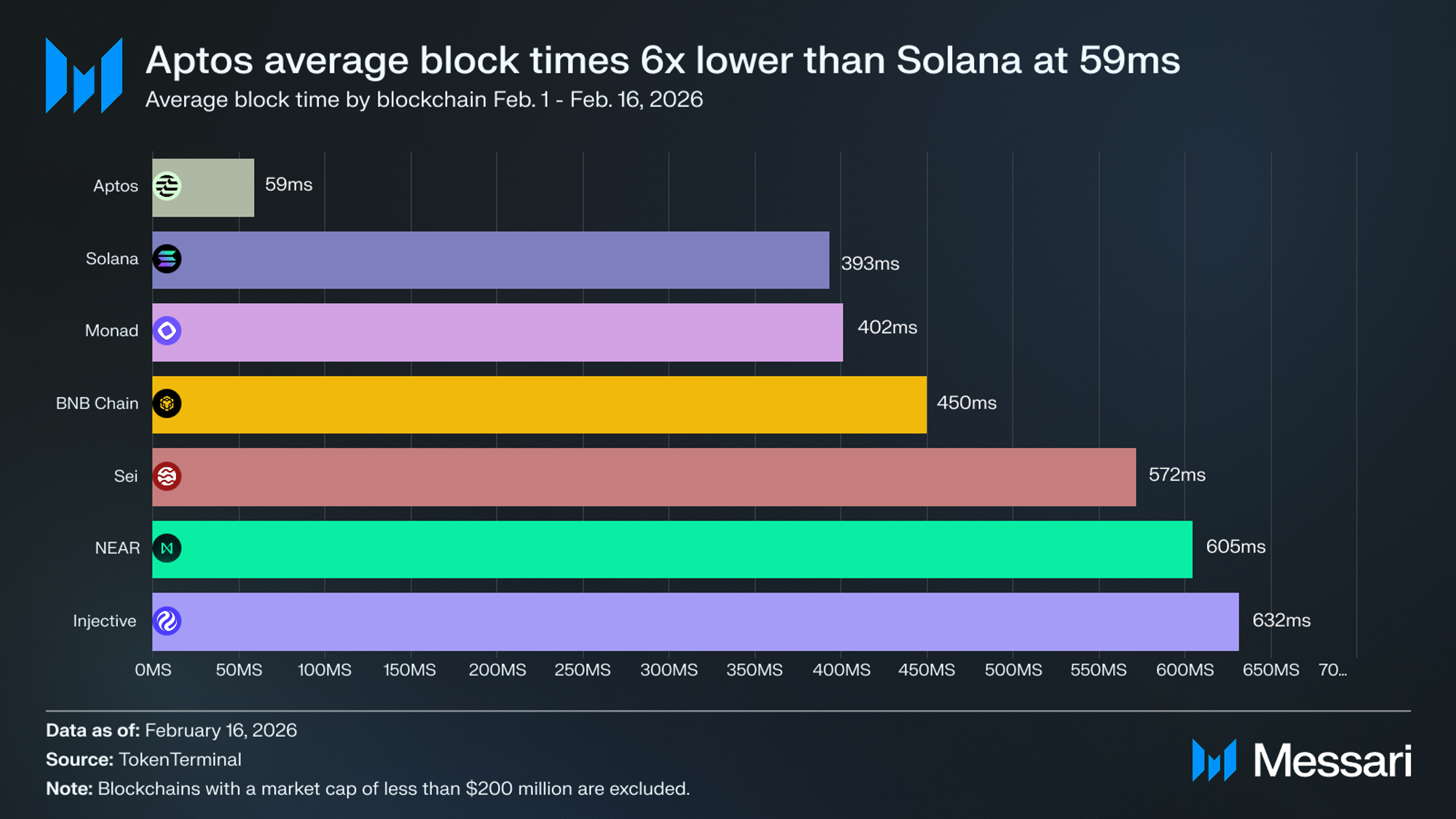The image size is (1456, 819).
Task: Click the 400MS axis tick label
Action: click(x=841, y=670)
